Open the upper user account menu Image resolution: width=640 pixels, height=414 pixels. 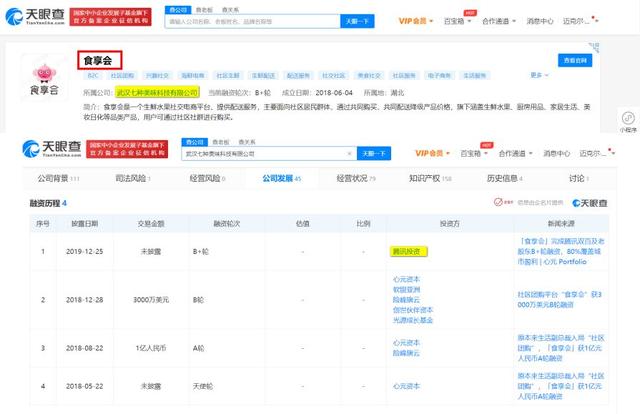pos(580,21)
